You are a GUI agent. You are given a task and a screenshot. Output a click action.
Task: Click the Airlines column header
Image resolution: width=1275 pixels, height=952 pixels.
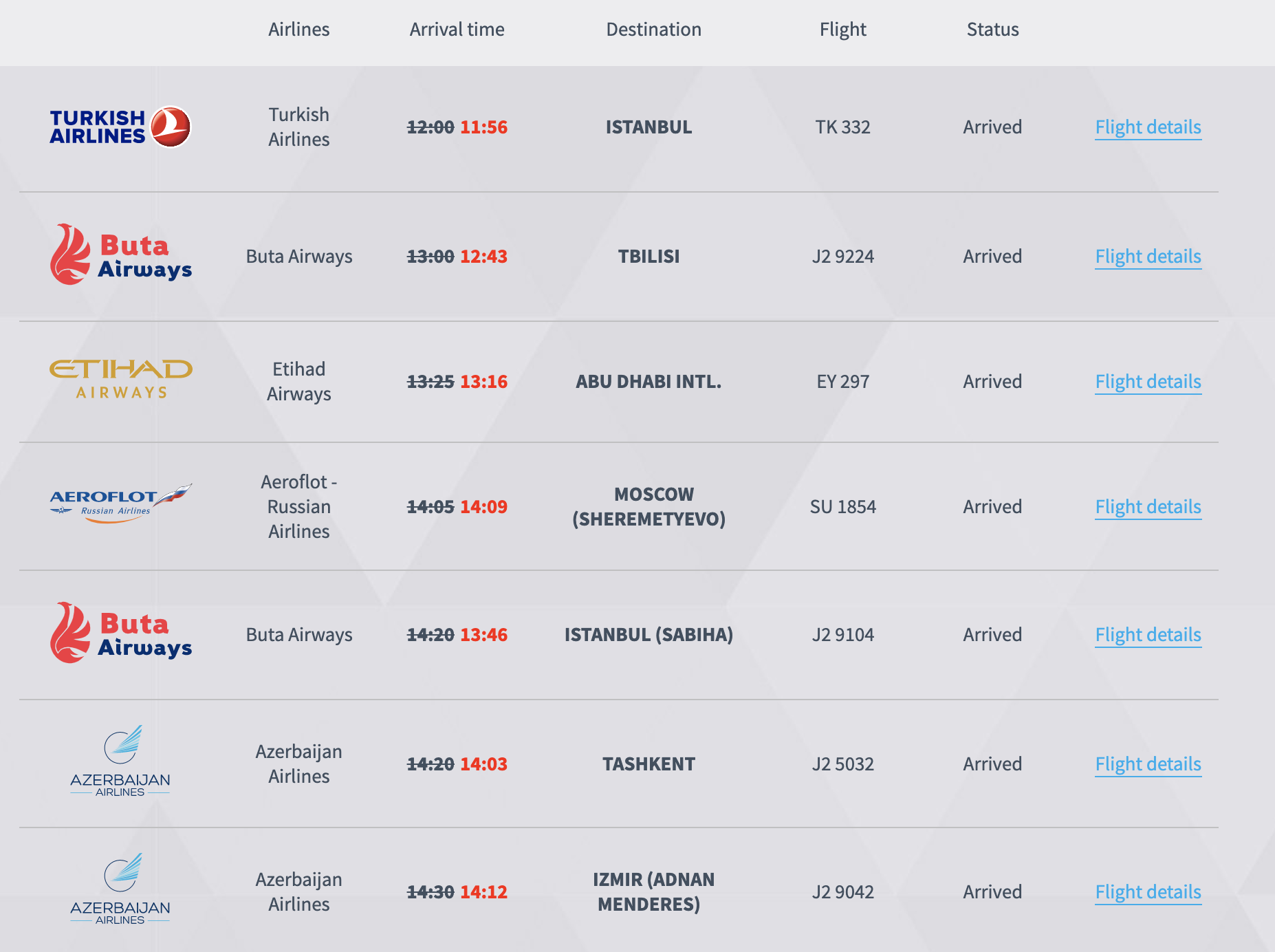(x=298, y=30)
